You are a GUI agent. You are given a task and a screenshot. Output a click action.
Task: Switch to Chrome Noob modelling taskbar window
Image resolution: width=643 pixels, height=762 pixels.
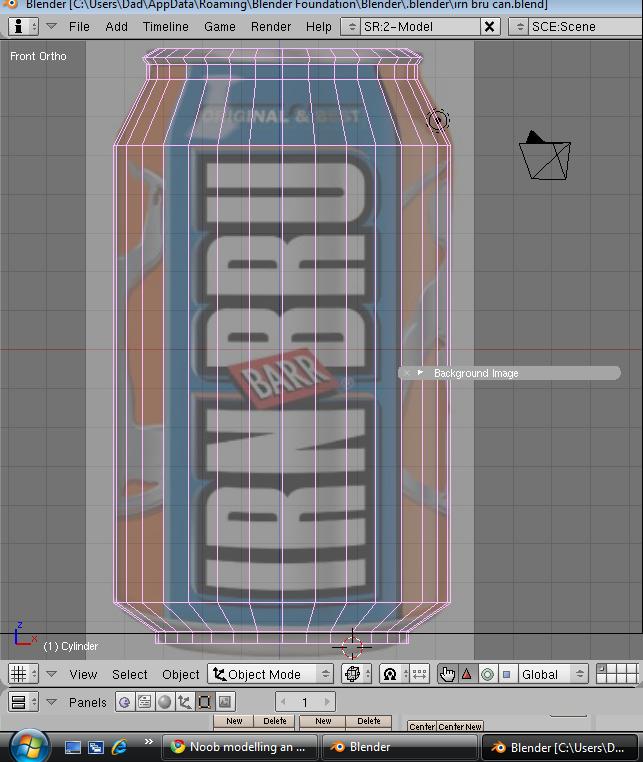239,747
